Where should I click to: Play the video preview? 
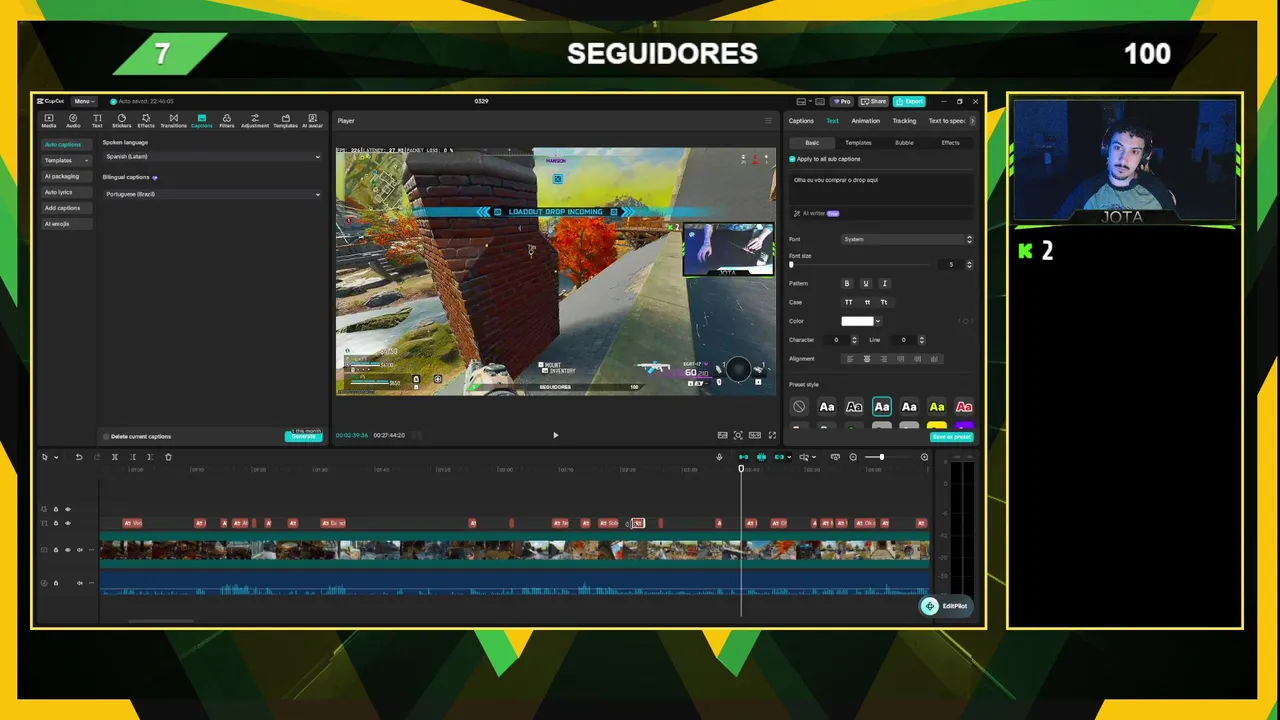pos(556,435)
